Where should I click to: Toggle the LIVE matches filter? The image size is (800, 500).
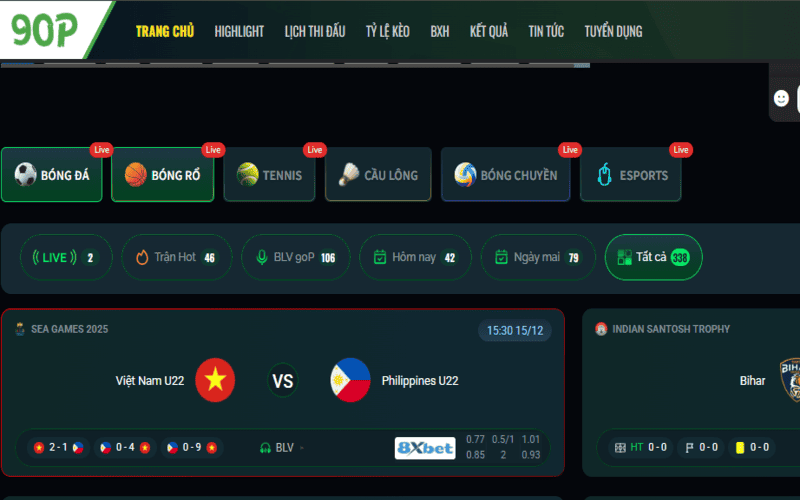pos(65,257)
